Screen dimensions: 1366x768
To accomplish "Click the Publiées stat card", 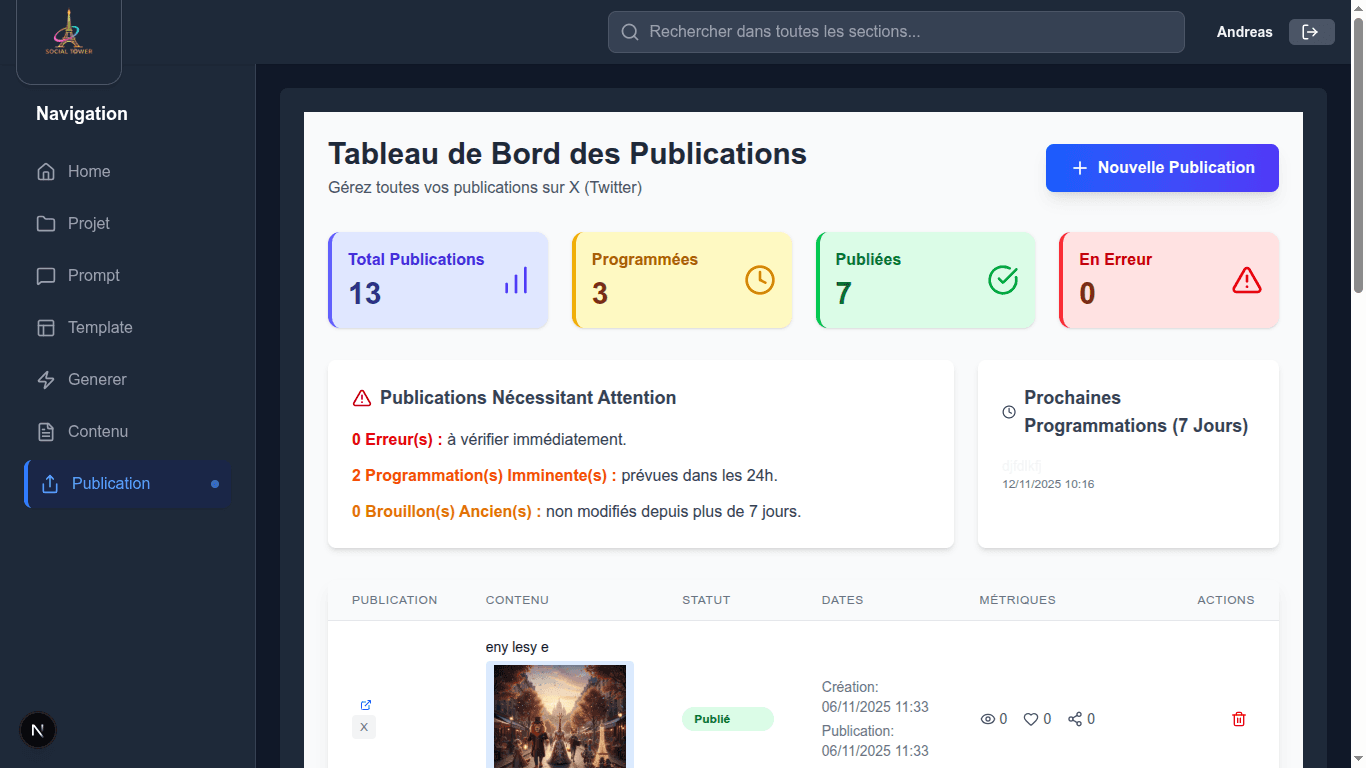I will pos(926,280).
